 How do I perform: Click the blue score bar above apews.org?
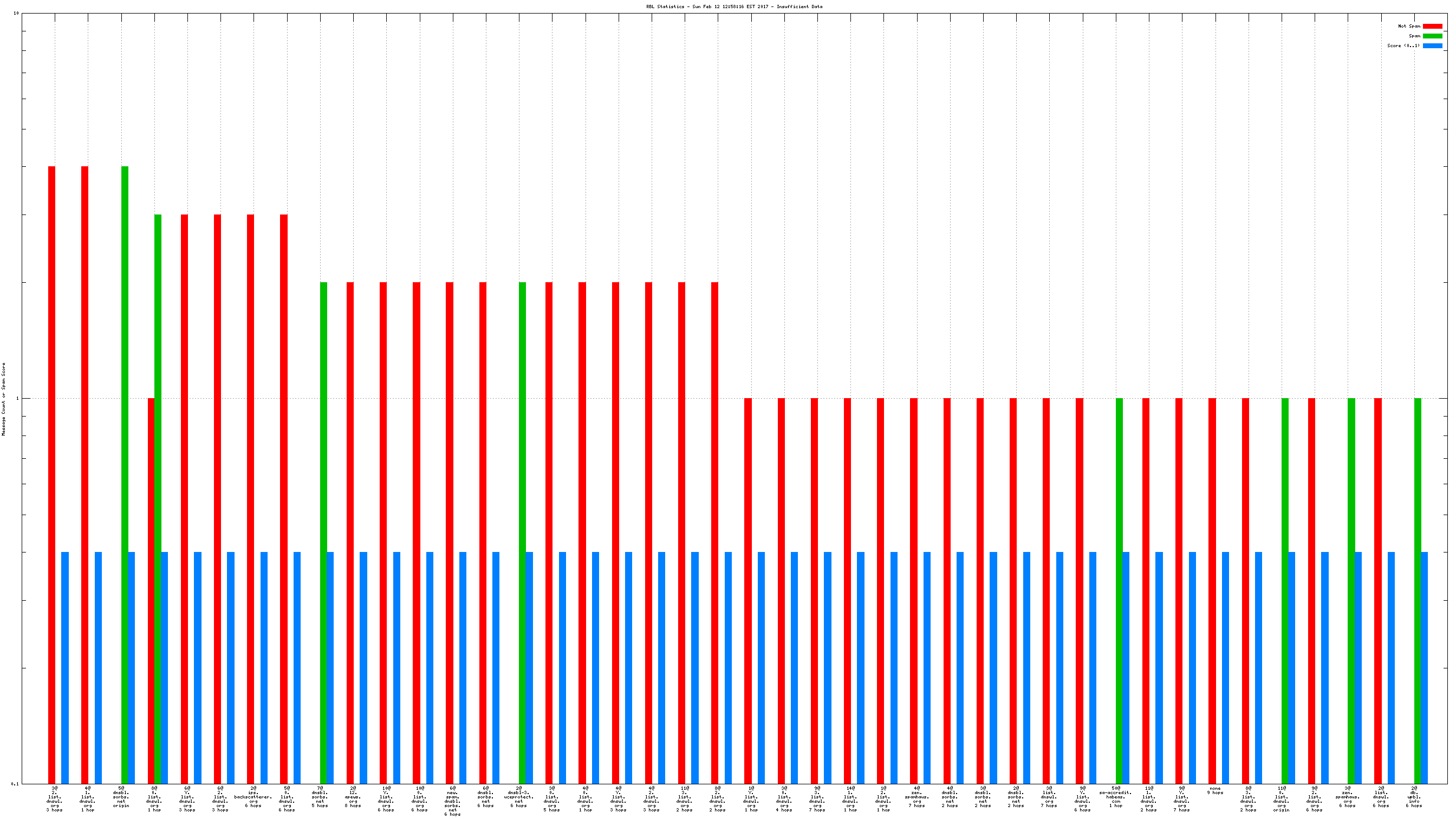pyautogui.click(x=363, y=667)
